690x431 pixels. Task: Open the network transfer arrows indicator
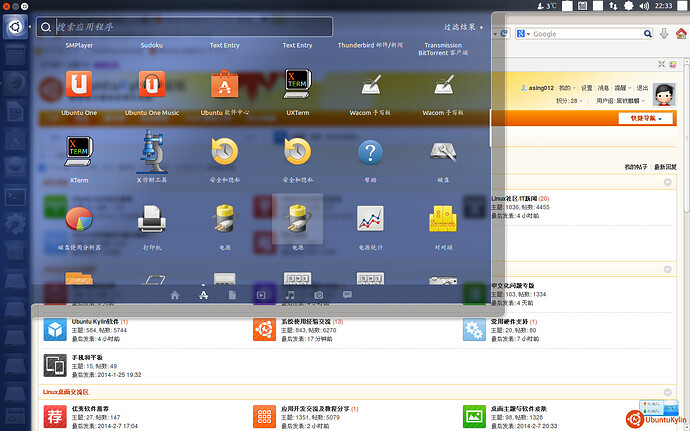tap(613, 6)
